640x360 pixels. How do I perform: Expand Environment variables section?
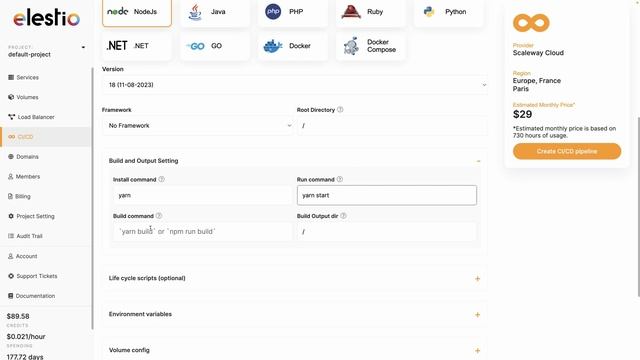click(x=478, y=315)
